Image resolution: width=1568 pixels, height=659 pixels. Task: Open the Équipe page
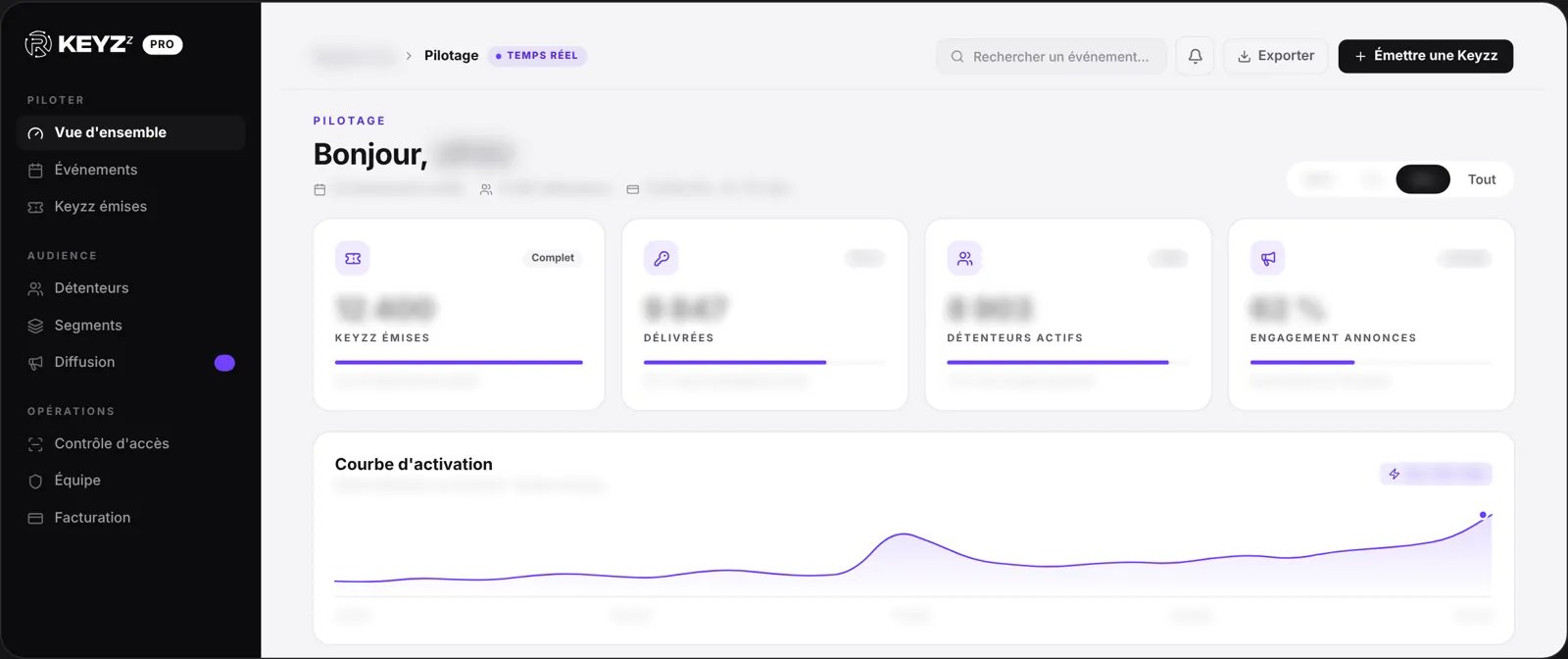[130, 481]
